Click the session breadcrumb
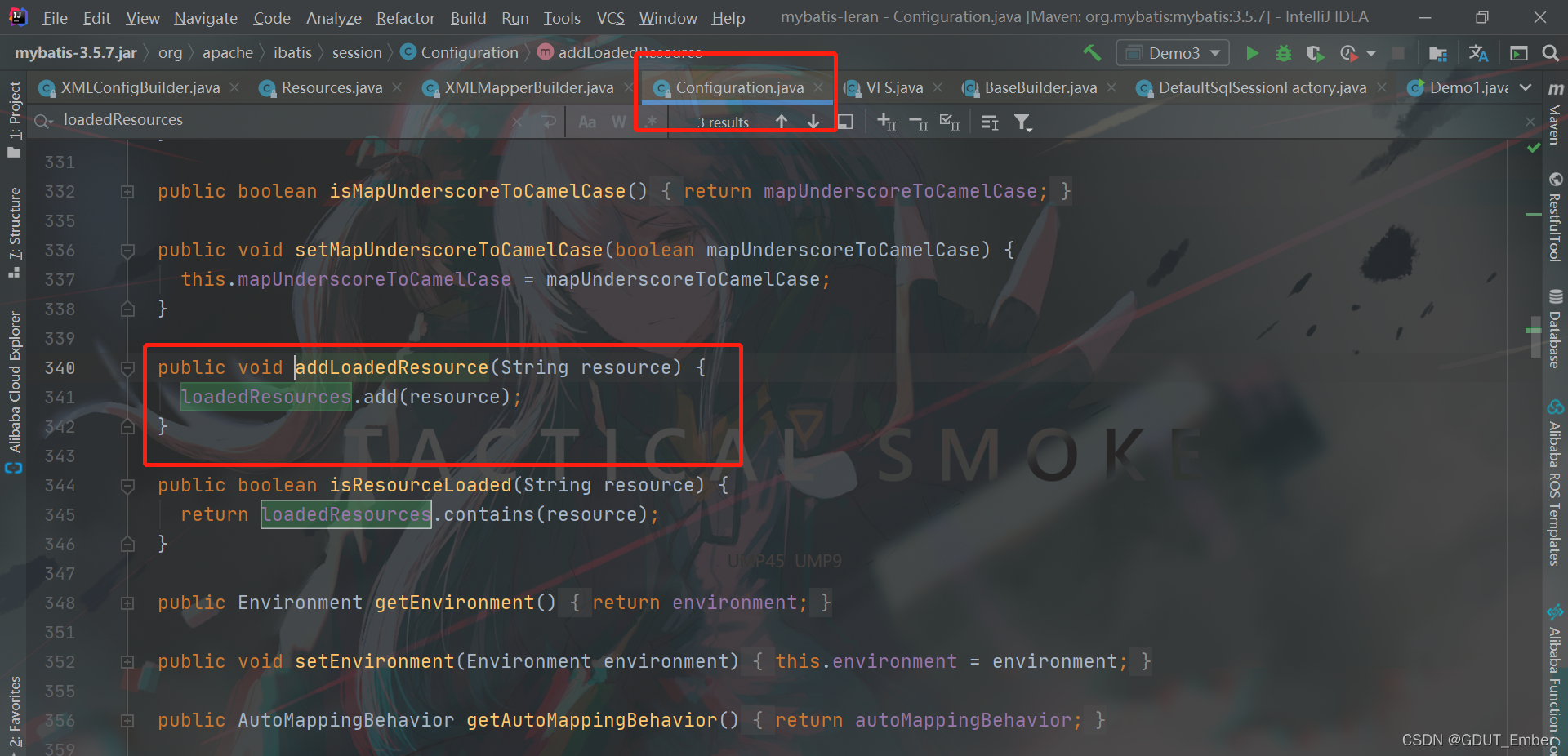Viewport: 1568px width, 756px height. 357,53
